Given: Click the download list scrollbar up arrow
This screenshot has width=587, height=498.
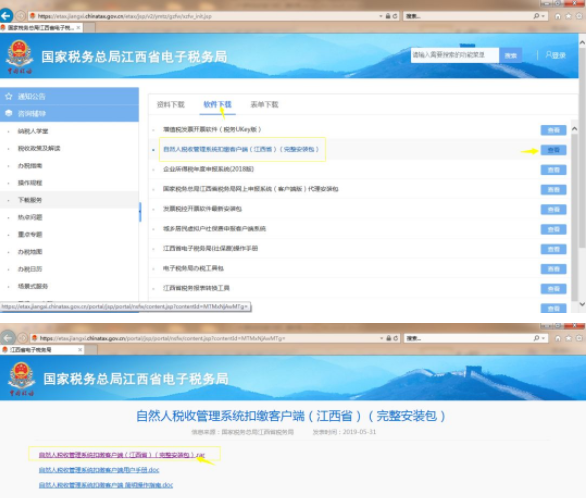Looking at the screenshot, I should point(575,129).
